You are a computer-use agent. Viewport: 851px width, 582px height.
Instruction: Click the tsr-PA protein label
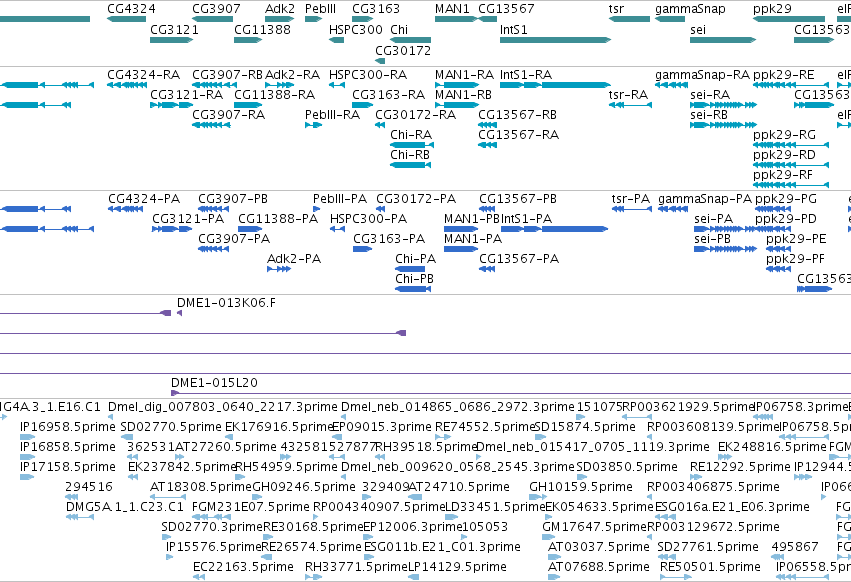pyautogui.click(x=631, y=199)
